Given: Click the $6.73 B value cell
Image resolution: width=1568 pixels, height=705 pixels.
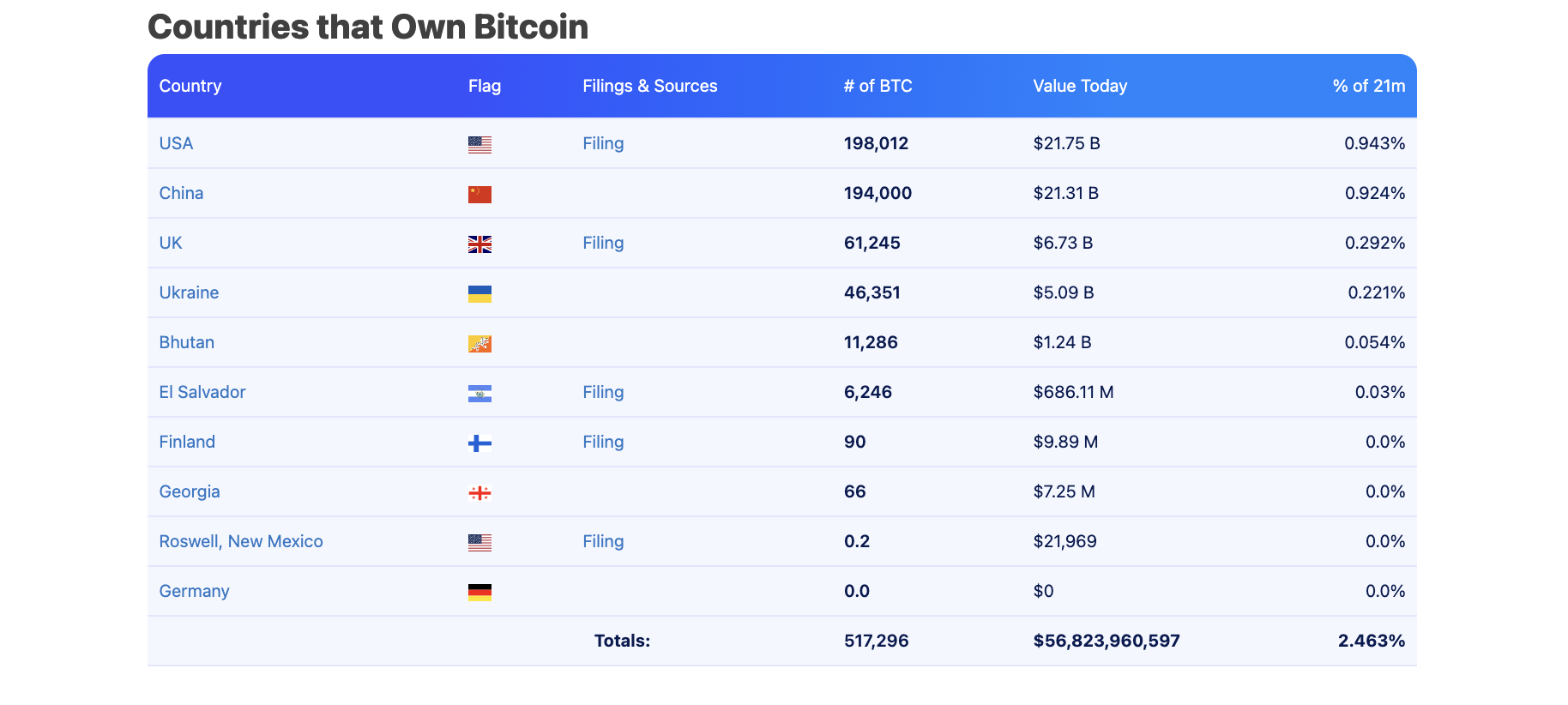Looking at the screenshot, I should pyautogui.click(x=1063, y=243).
